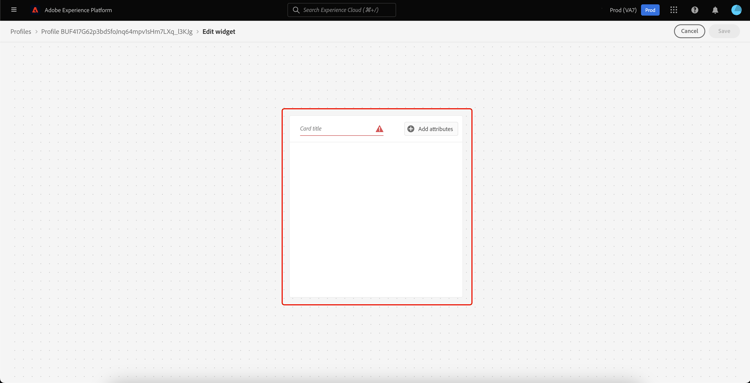Click the Save button
750x383 pixels.
pos(724,31)
